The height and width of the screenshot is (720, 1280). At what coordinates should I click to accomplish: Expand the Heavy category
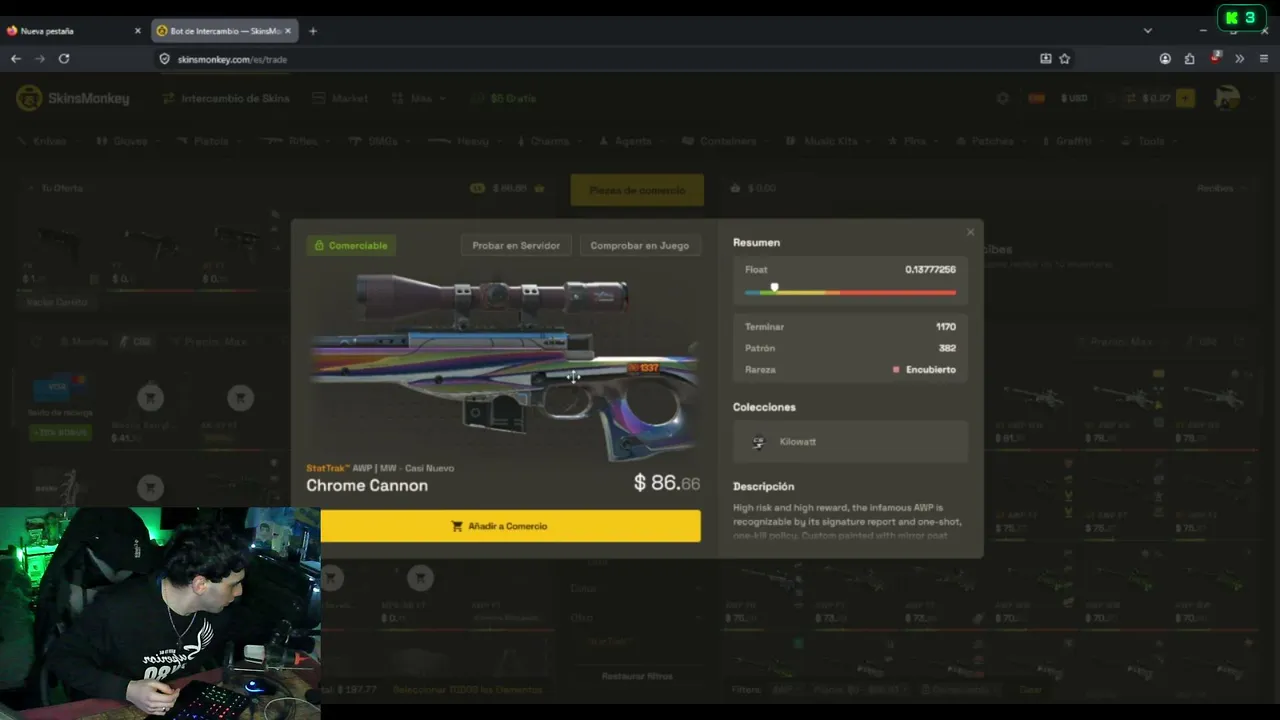coord(465,141)
